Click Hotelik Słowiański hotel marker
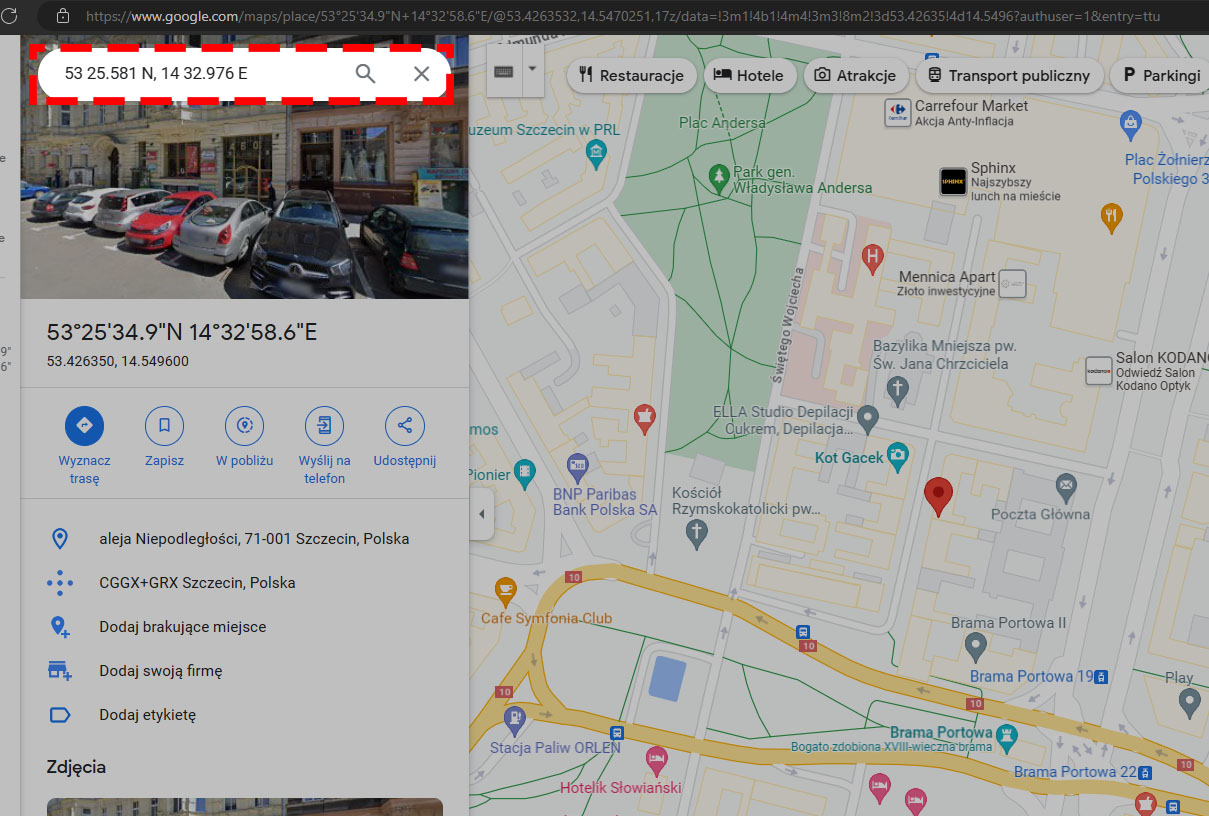The height and width of the screenshot is (816, 1209). pos(656,760)
